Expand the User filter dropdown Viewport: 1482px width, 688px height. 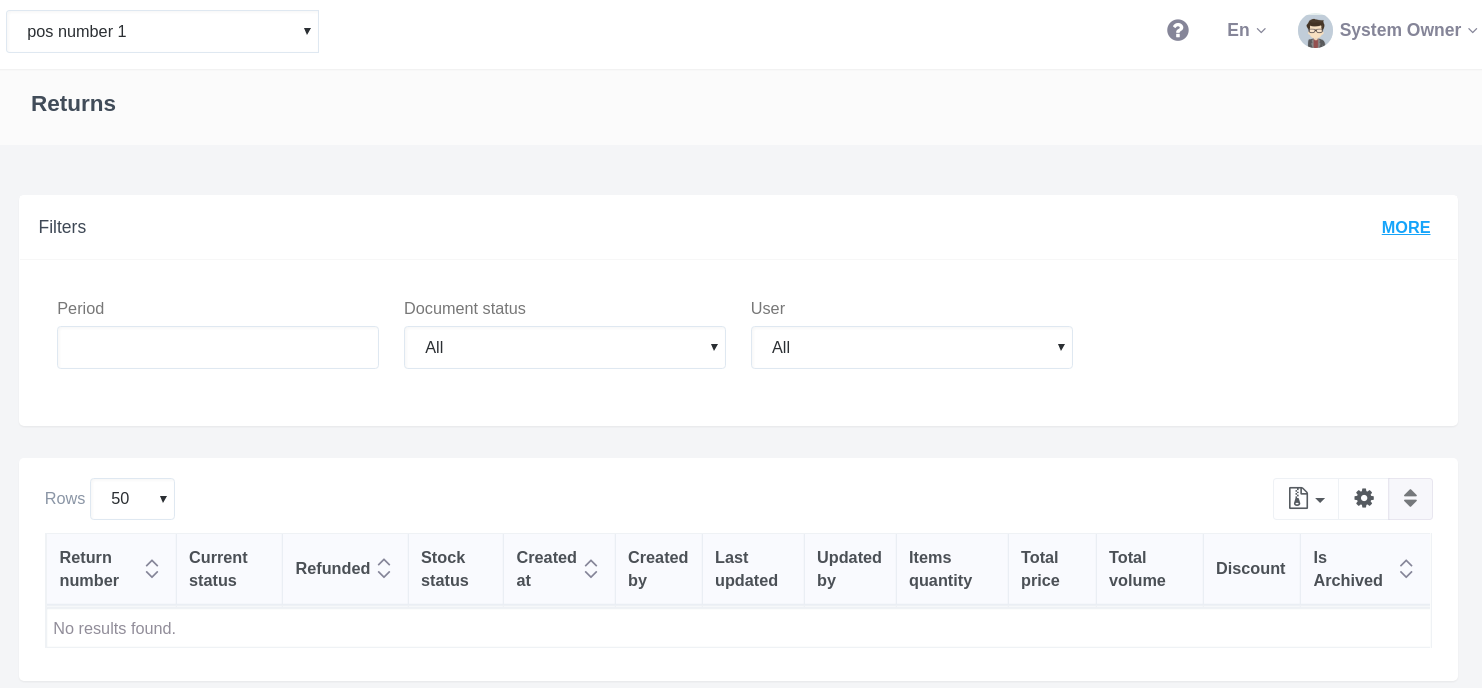[x=911, y=348]
